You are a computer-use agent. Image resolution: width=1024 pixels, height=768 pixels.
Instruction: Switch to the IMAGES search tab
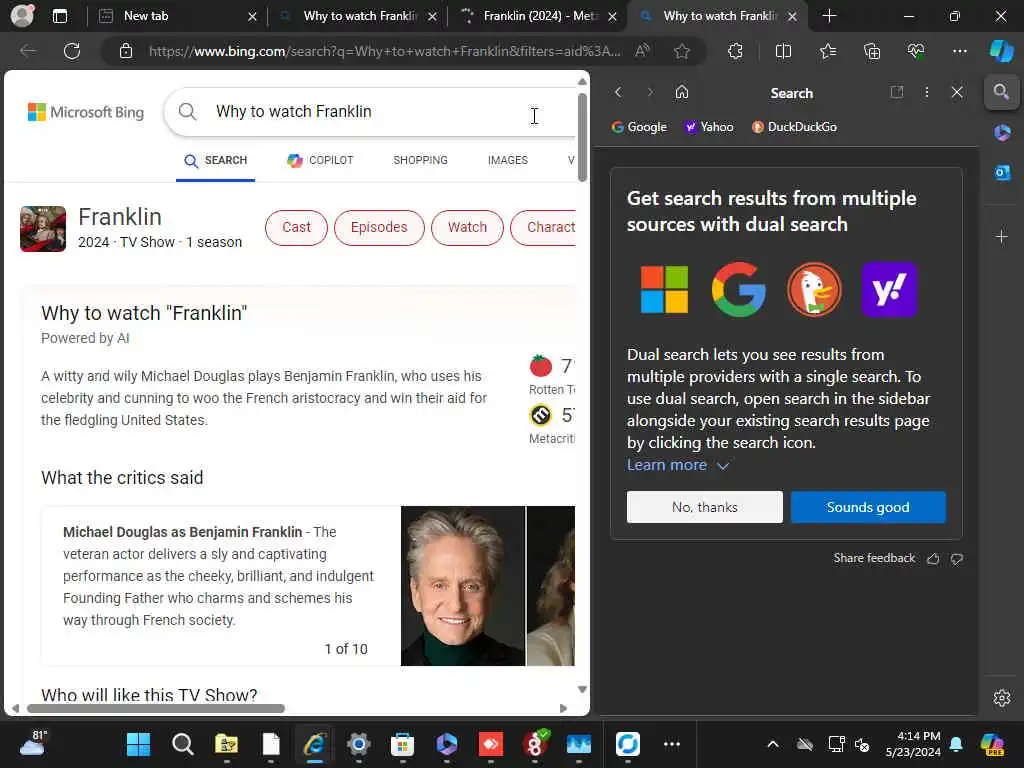(x=507, y=160)
